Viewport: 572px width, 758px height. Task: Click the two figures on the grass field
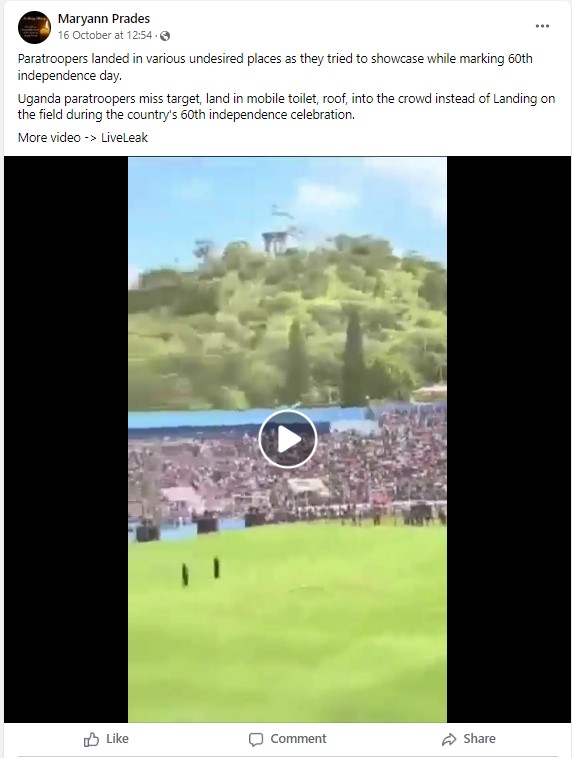(x=201, y=570)
